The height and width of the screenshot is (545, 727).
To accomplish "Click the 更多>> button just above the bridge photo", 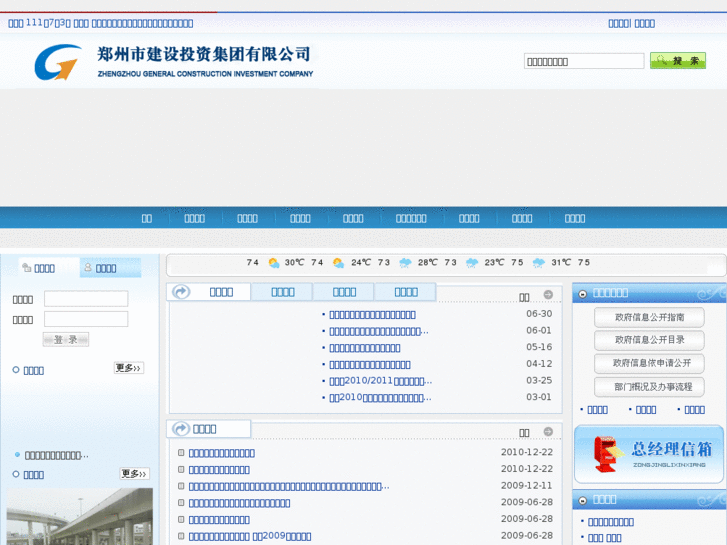I will tap(134, 474).
